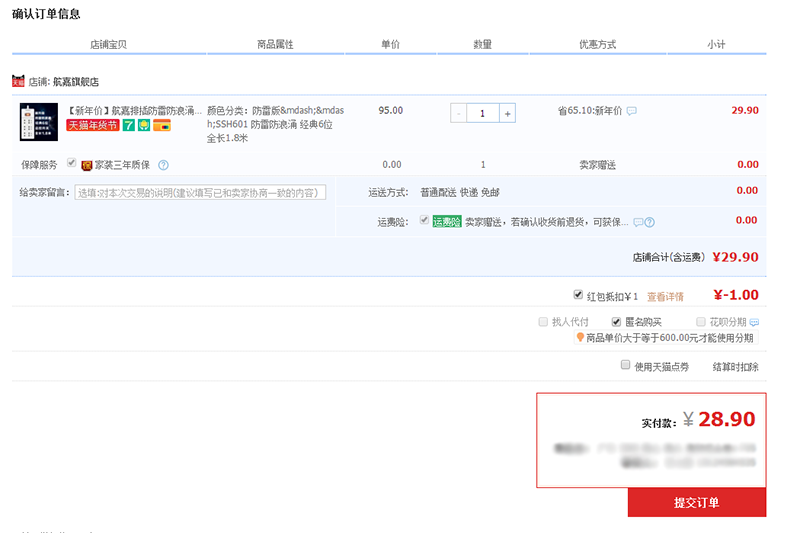This screenshot has width=800, height=533.
Task: Click the 单价 column header
Action: tap(390, 44)
